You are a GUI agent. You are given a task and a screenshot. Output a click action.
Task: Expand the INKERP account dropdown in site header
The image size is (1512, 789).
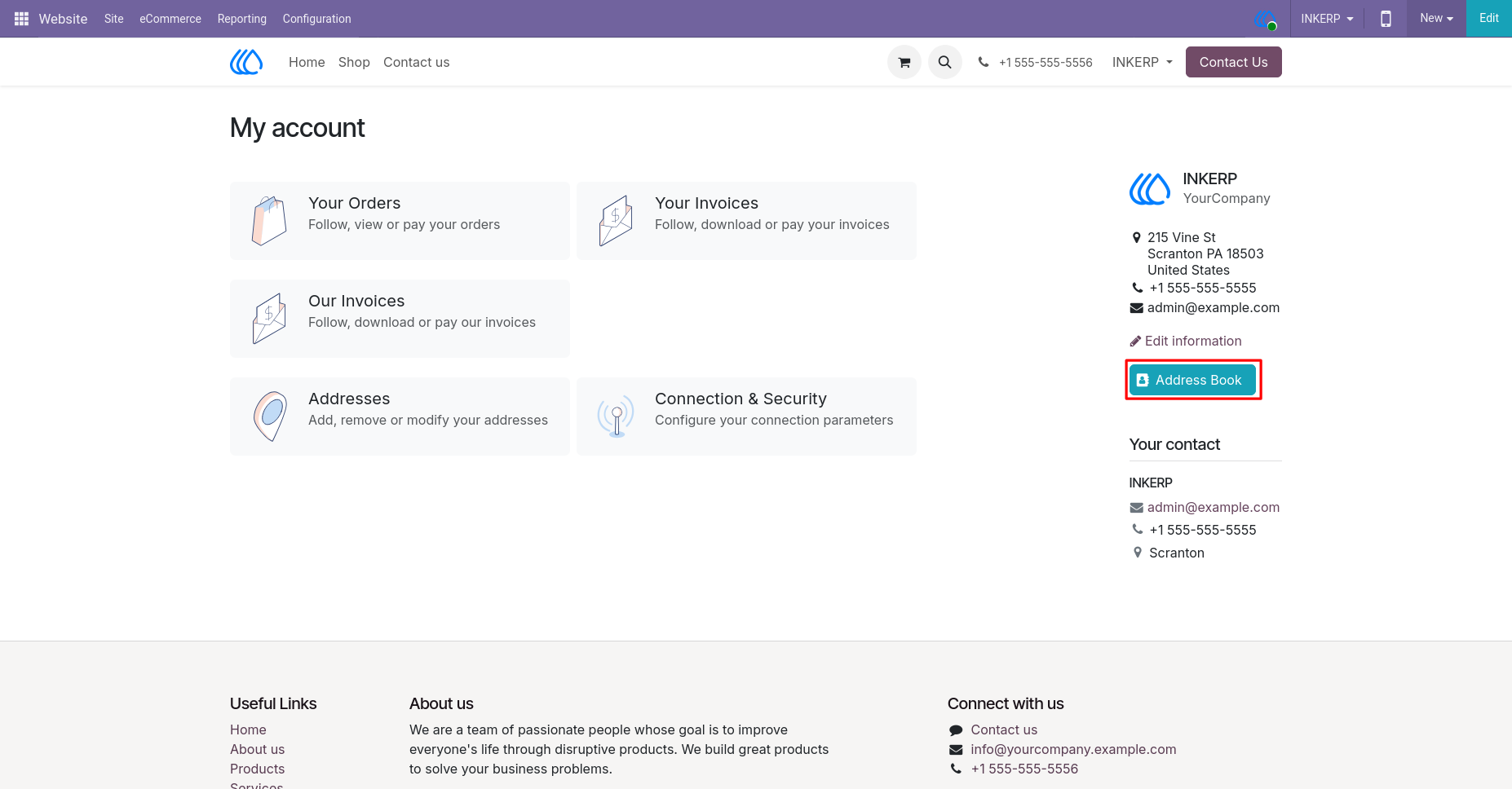tap(1143, 62)
